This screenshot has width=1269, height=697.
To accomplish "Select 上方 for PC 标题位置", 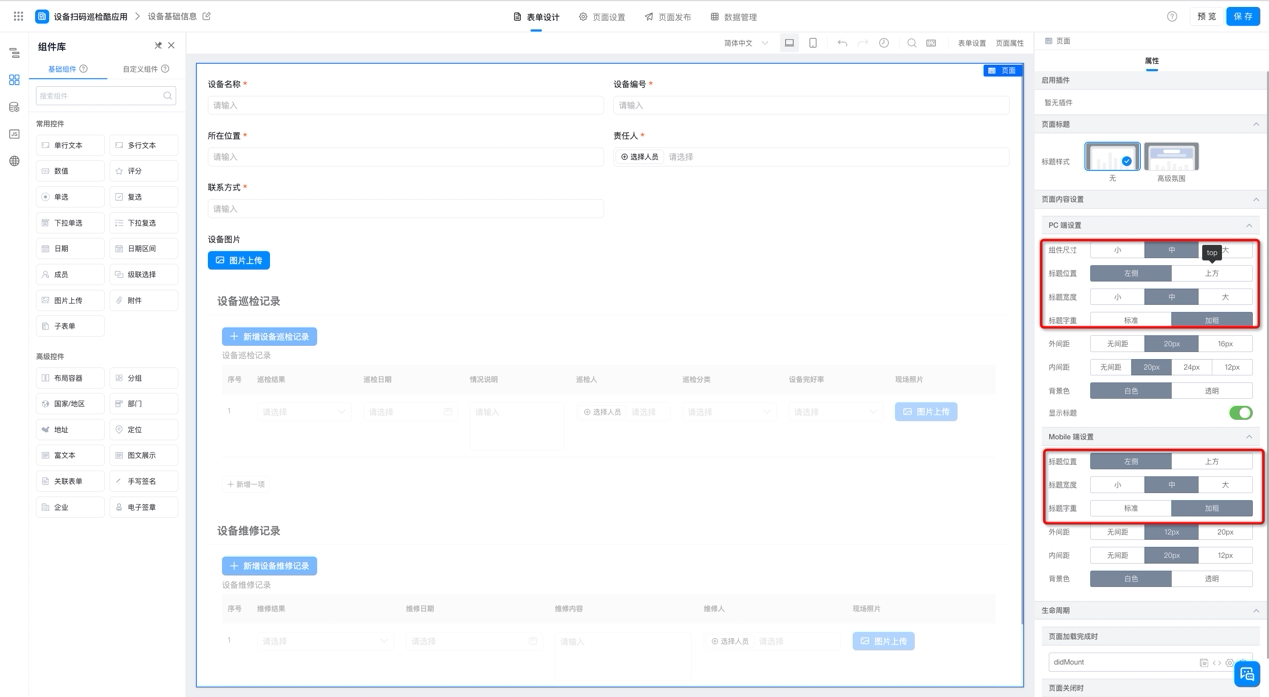I will tap(1212, 273).
